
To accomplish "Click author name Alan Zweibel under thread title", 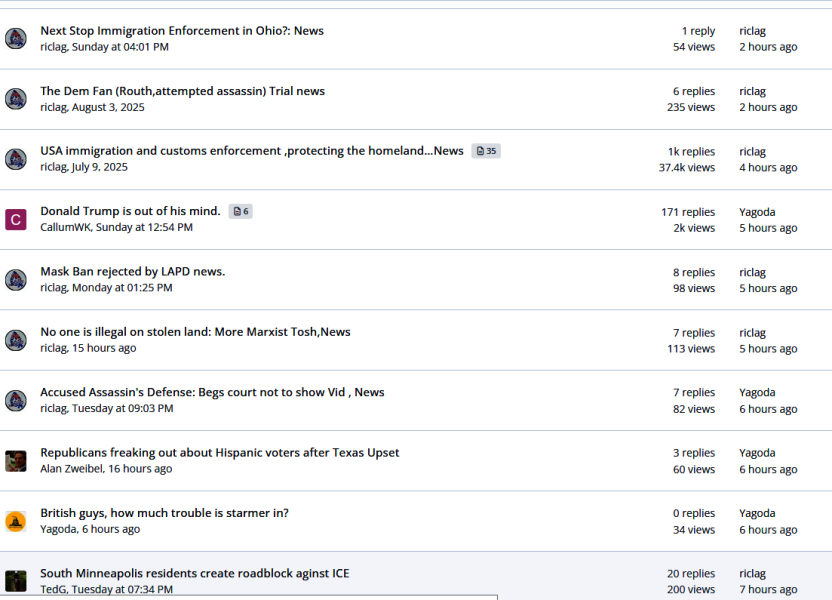I will click(71, 469).
